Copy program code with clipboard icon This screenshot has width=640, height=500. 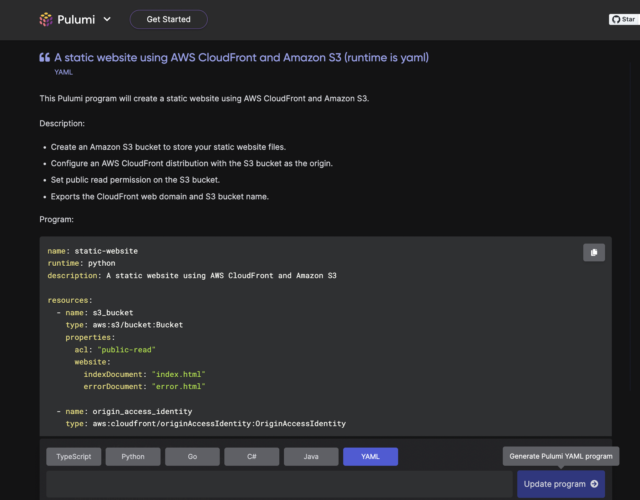(594, 252)
